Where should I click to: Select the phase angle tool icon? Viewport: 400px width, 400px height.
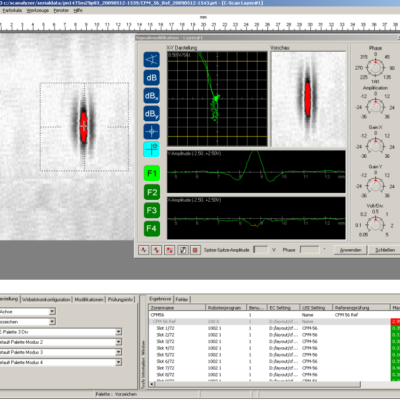[152, 60]
